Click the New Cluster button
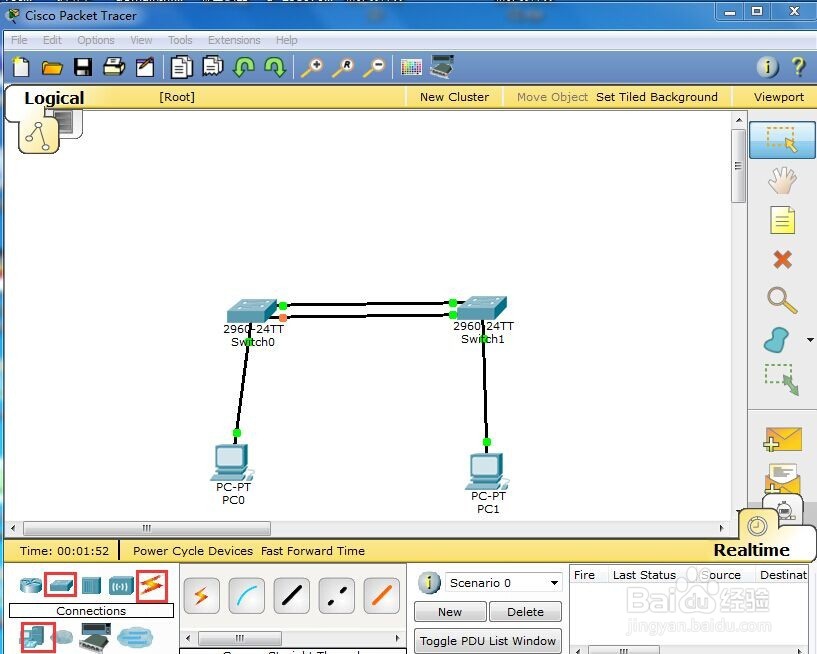Image resolution: width=817 pixels, height=654 pixels. 454,97
